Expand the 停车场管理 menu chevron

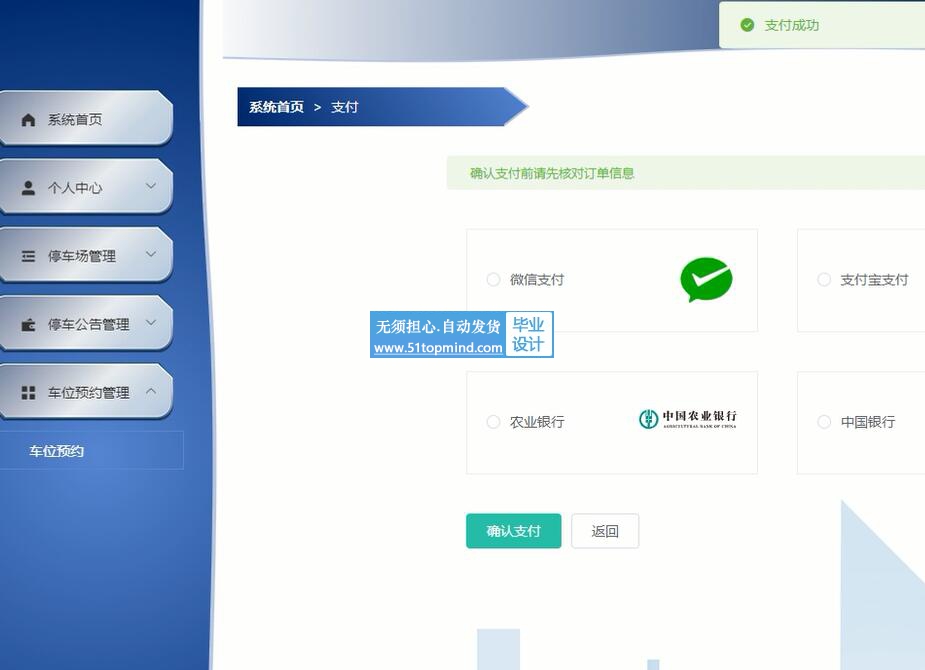coord(151,255)
